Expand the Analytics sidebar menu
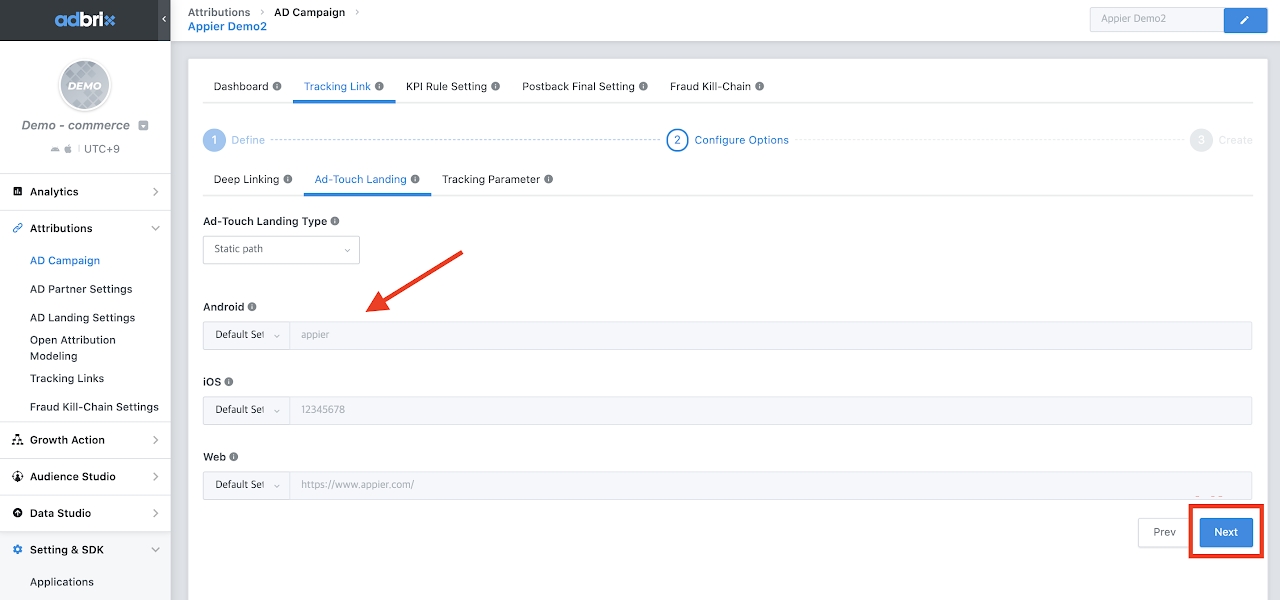1280x600 pixels. coord(85,192)
